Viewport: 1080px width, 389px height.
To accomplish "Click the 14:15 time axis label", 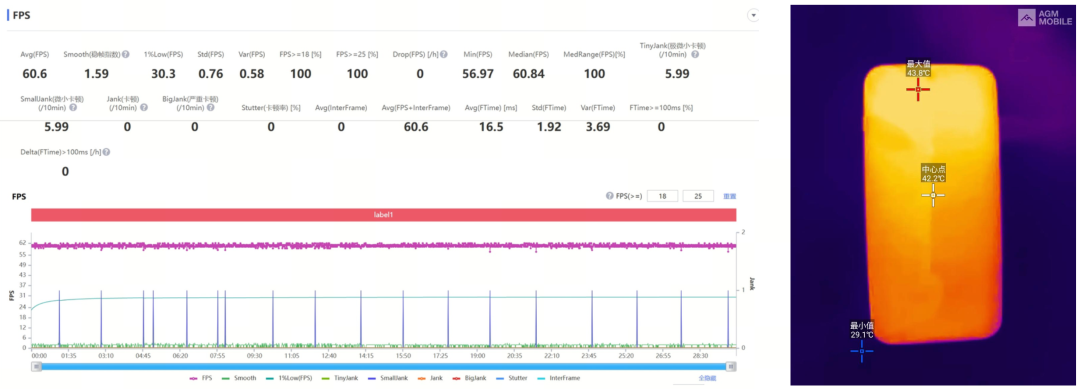I will tap(366, 356).
